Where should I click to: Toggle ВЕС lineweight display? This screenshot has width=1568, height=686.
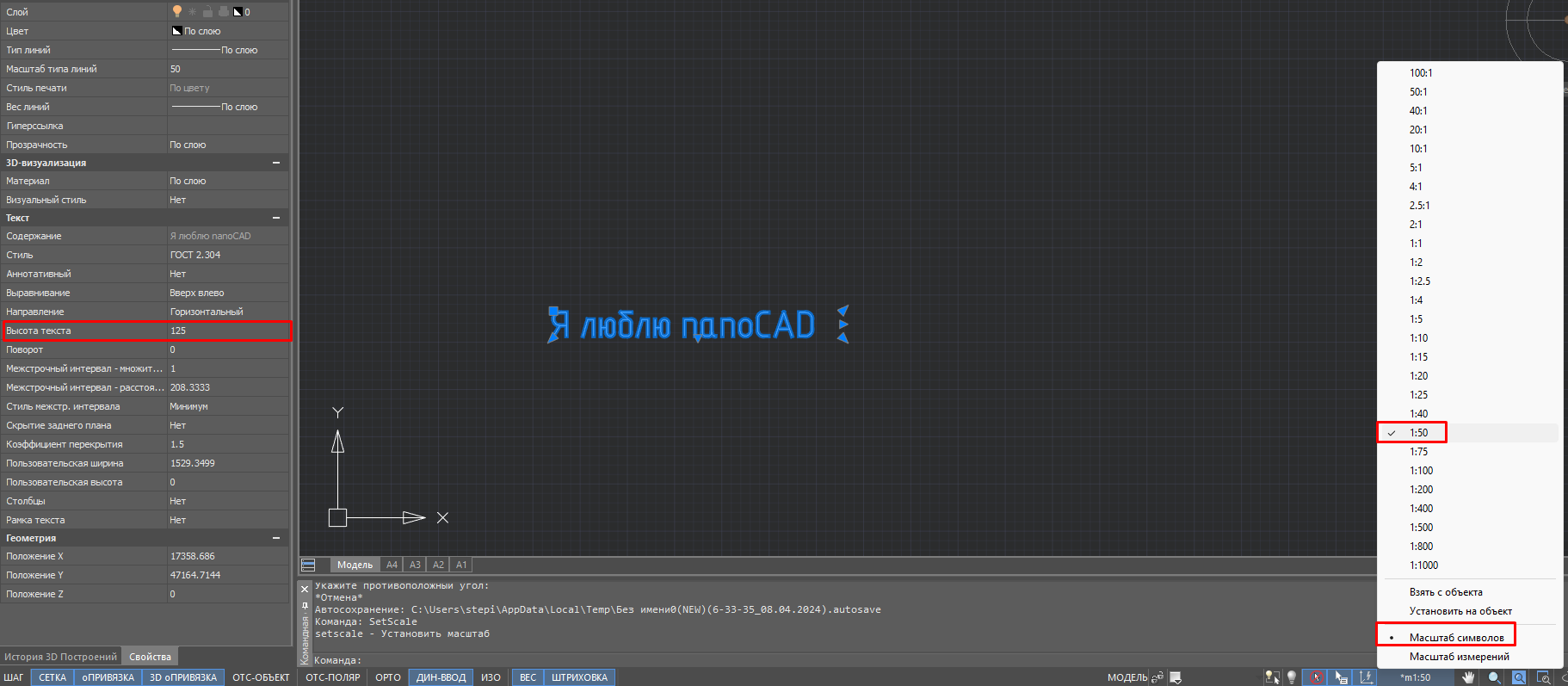528,677
